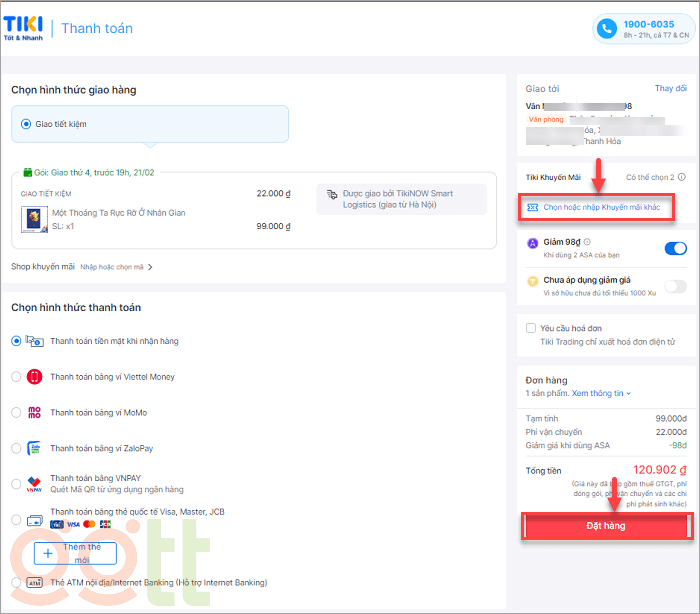Check the Yêu cầu hoá đơn checkbox

coord(531,327)
